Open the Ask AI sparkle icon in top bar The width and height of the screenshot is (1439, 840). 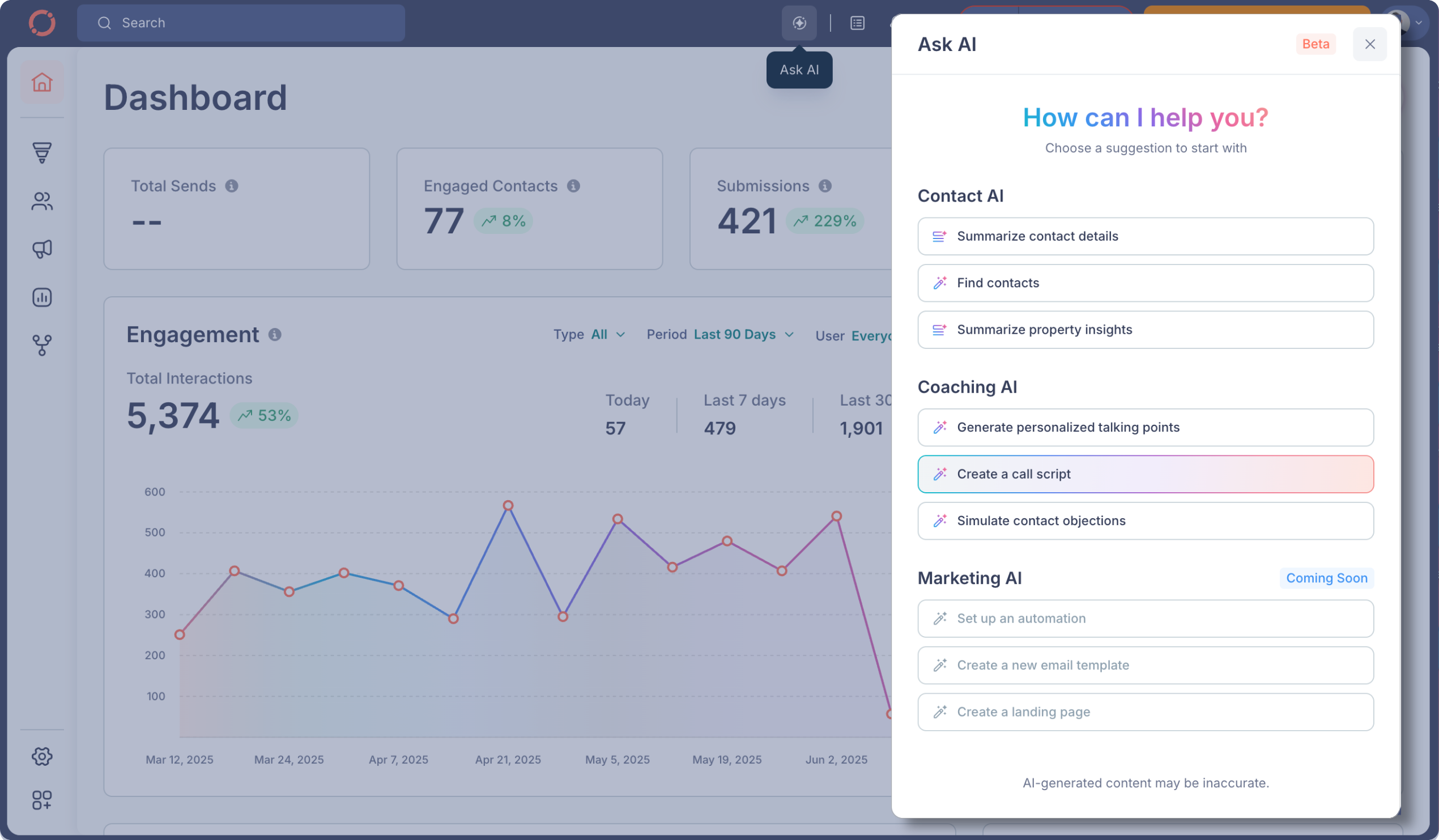pos(799,23)
